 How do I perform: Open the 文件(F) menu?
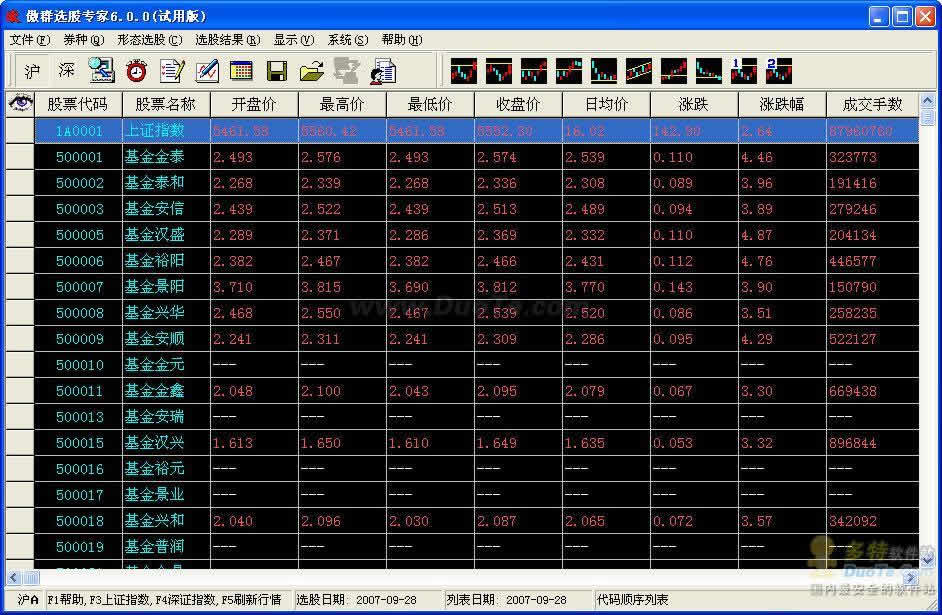(x=30, y=40)
